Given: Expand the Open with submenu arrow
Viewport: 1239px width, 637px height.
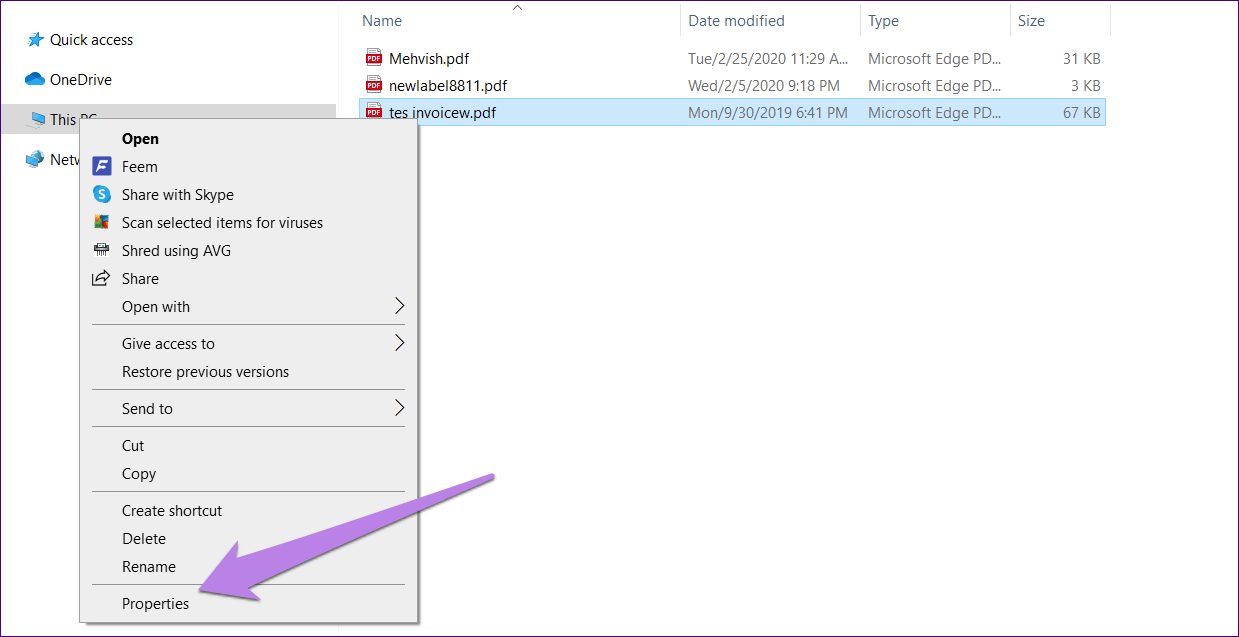Looking at the screenshot, I should point(399,307).
